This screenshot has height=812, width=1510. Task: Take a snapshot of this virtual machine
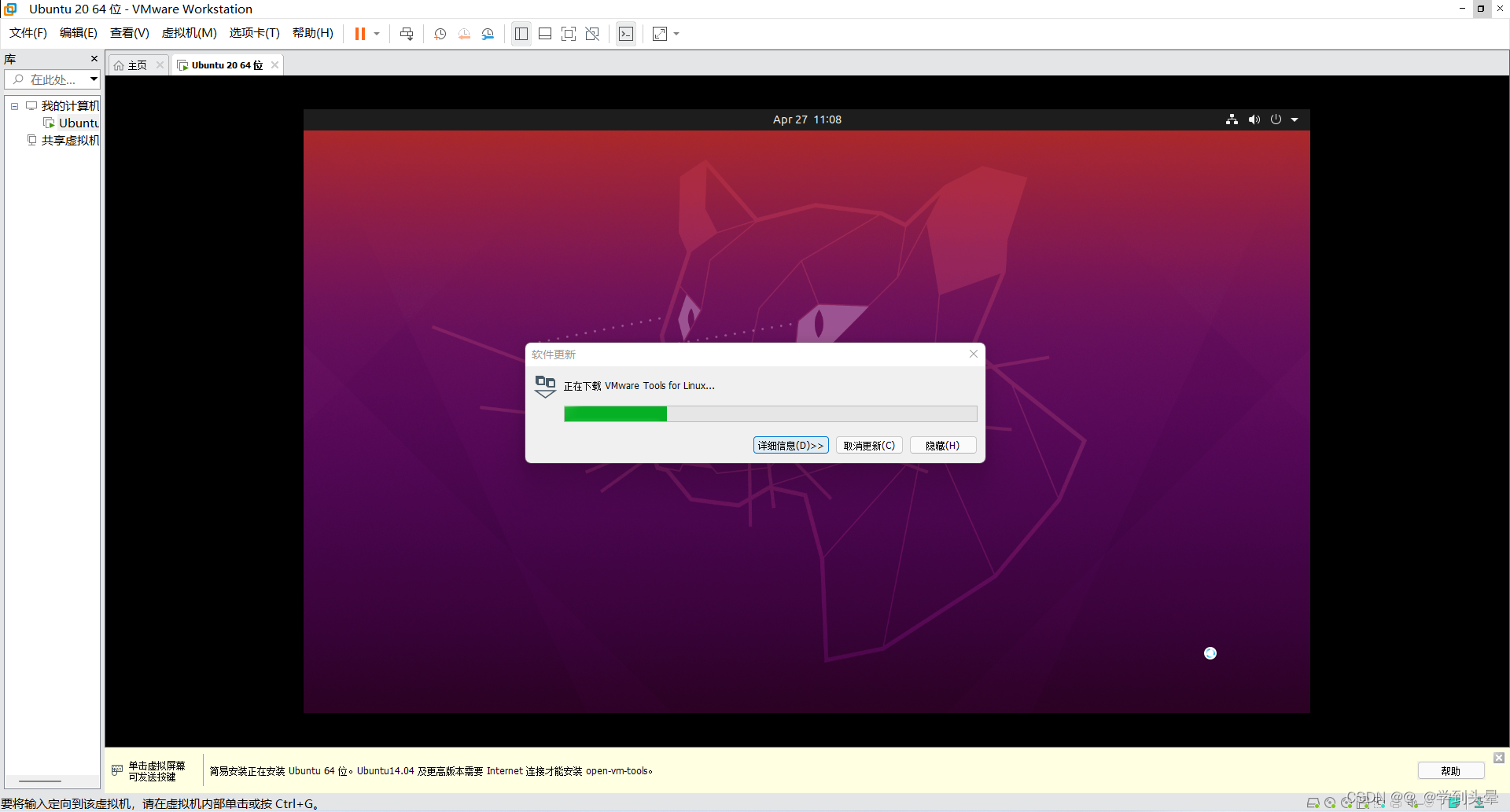pos(440,34)
